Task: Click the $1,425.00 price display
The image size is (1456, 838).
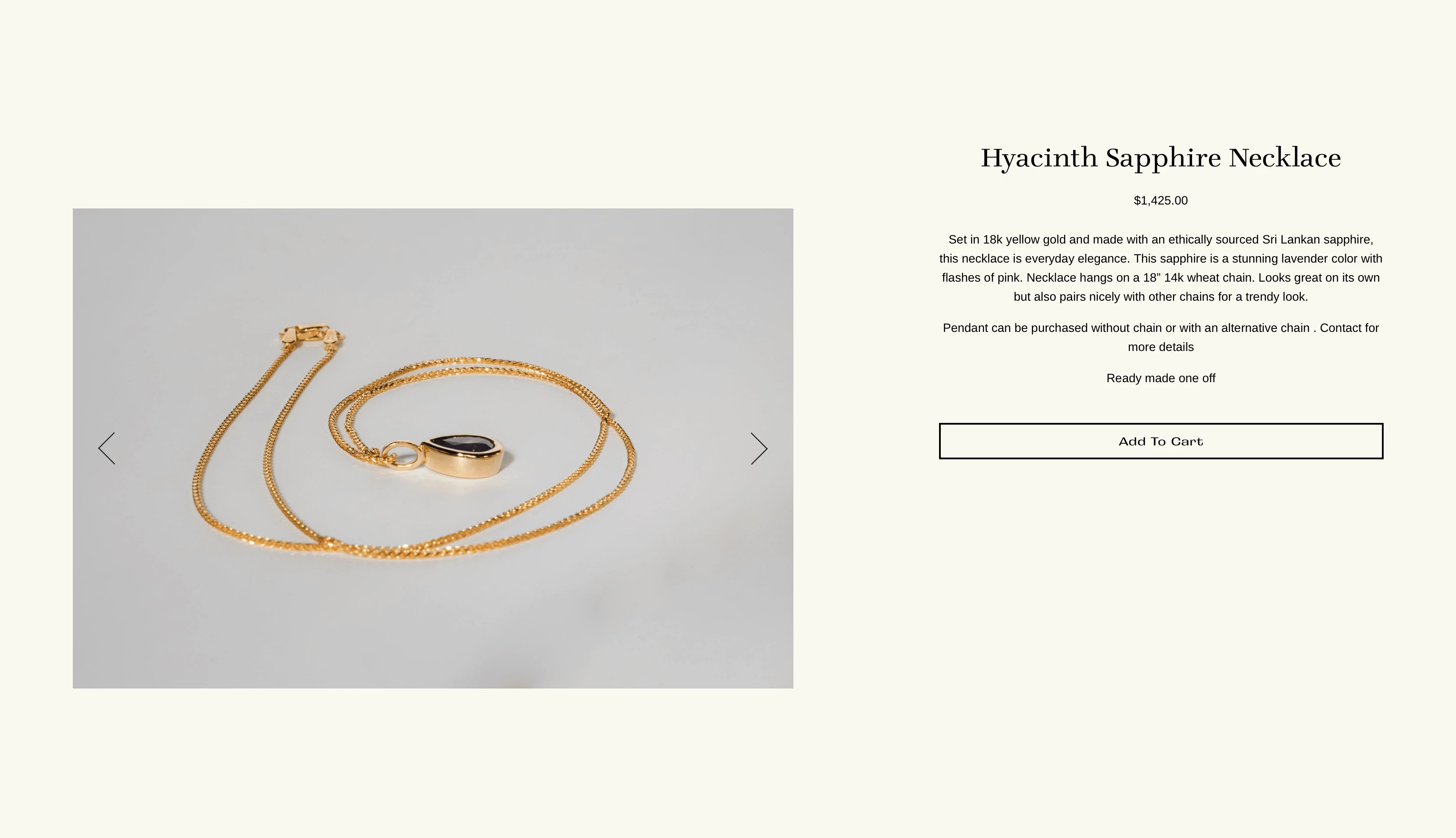Action: click(1161, 200)
